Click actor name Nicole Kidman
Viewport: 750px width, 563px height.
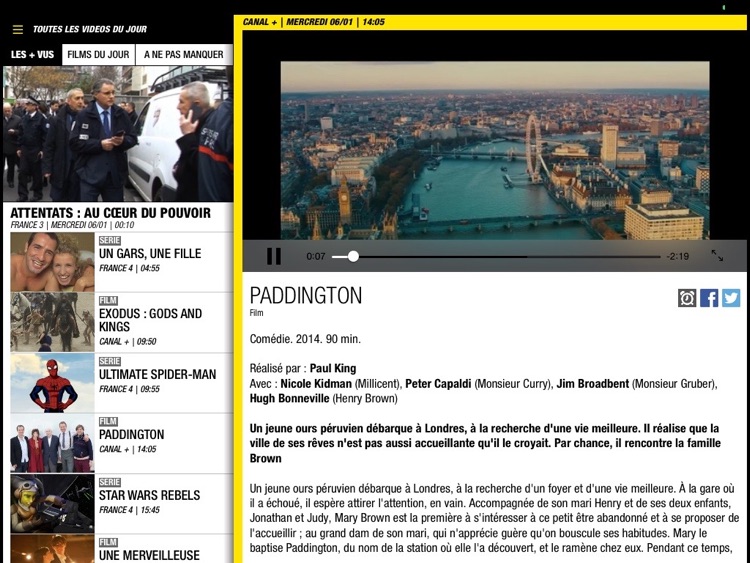316,384
